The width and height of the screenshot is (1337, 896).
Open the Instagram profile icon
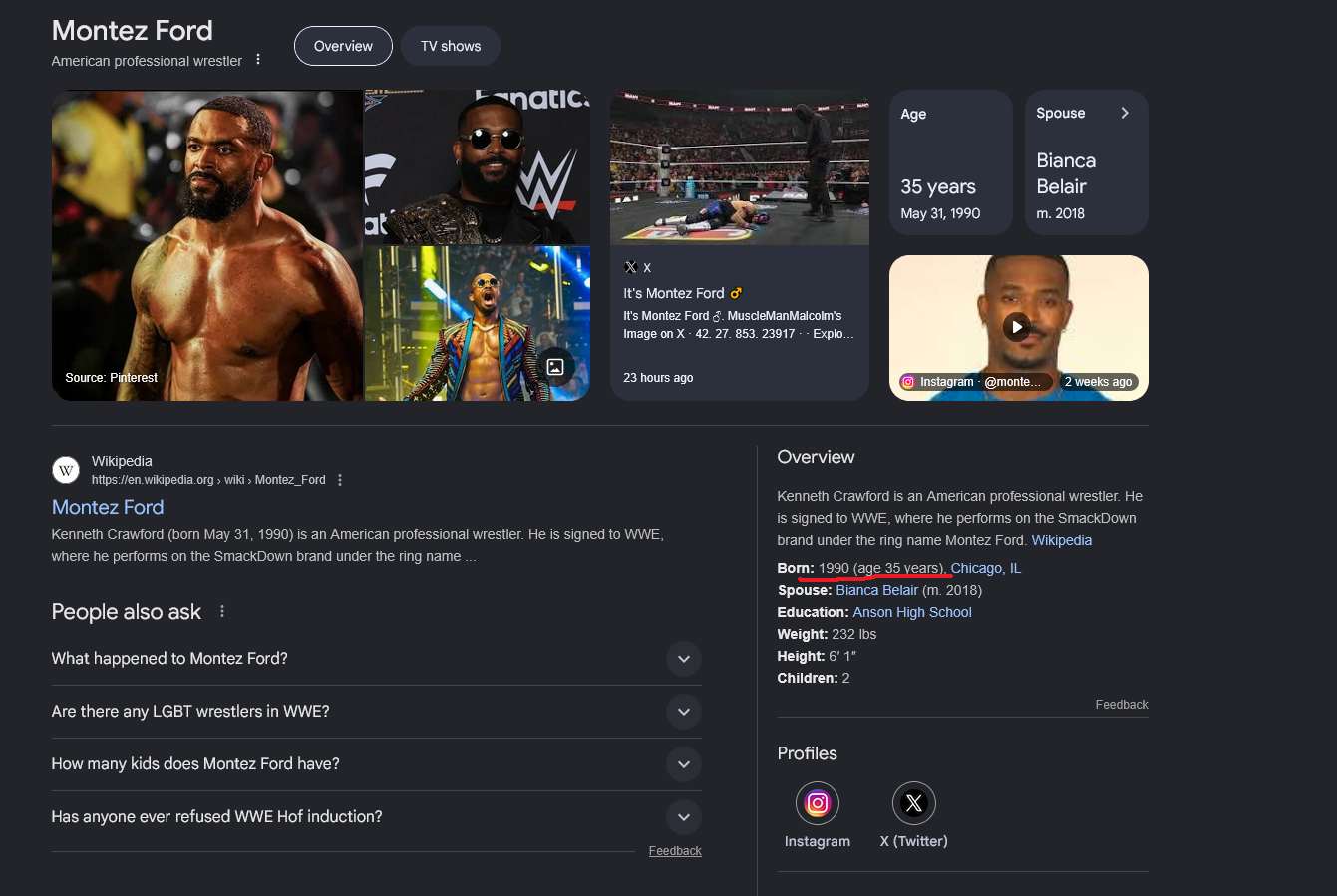coord(818,803)
